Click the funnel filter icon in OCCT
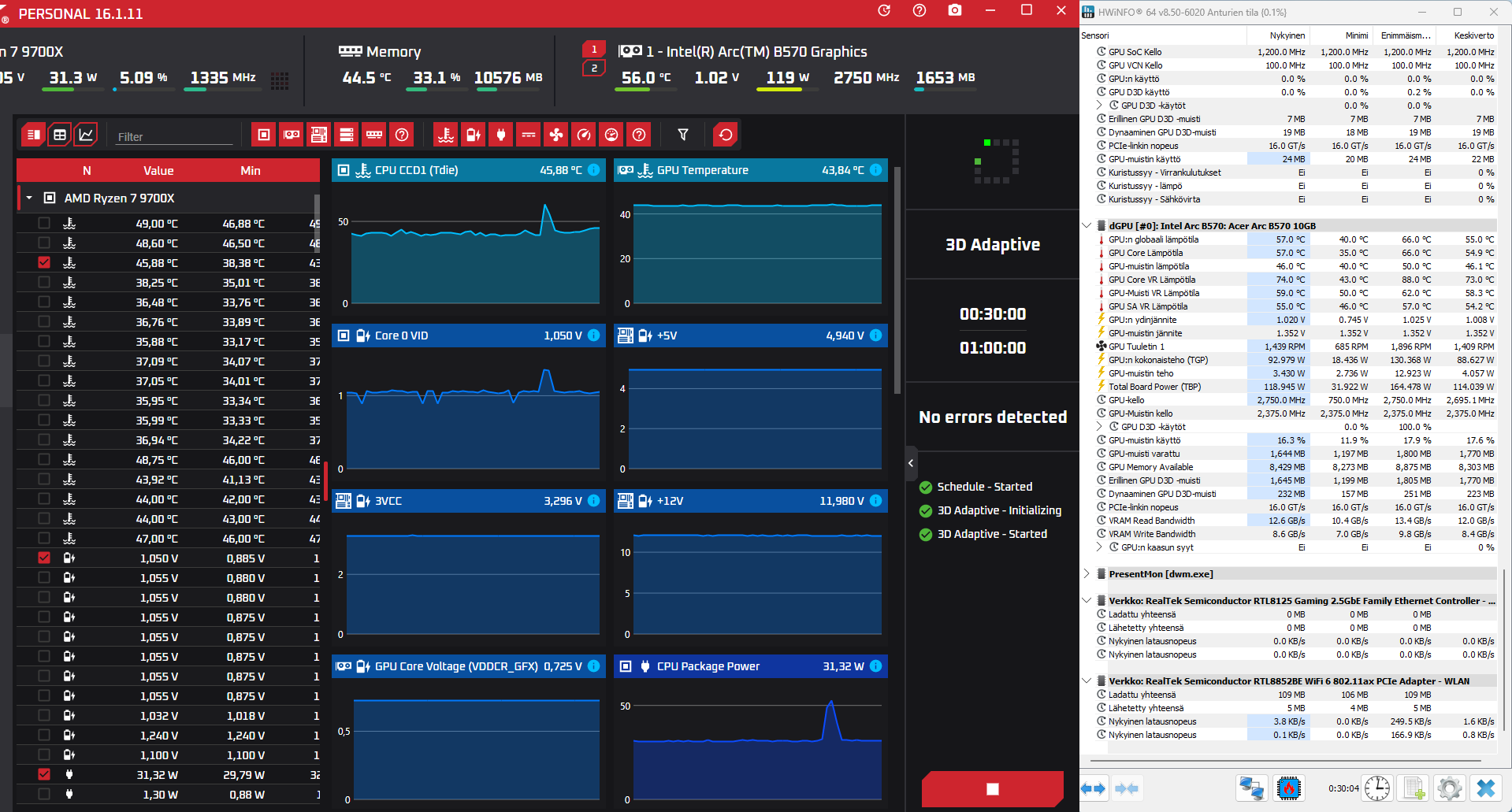 683,135
